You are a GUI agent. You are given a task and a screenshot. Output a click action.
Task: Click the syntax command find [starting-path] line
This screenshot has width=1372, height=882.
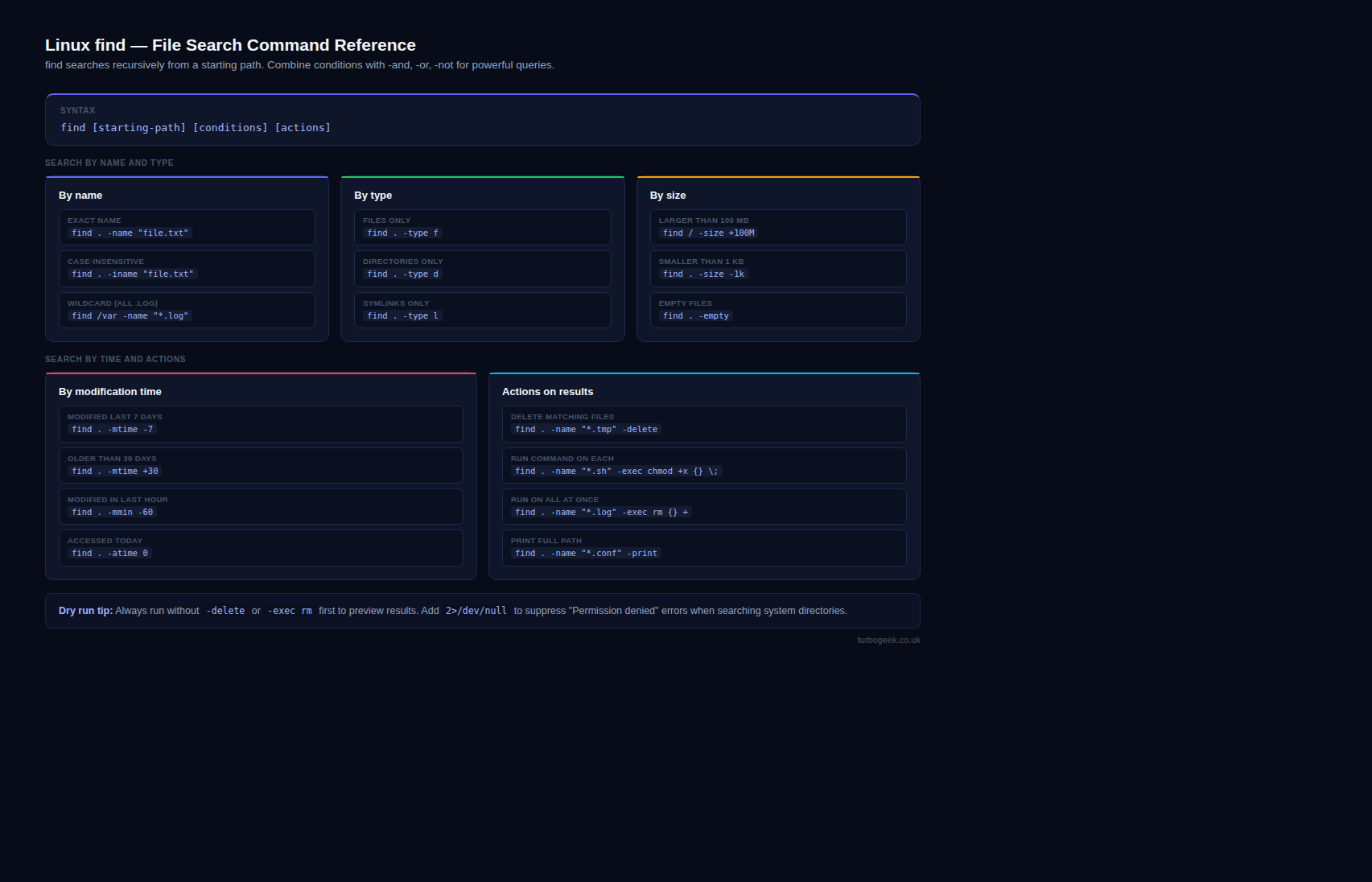pyautogui.click(x=196, y=128)
